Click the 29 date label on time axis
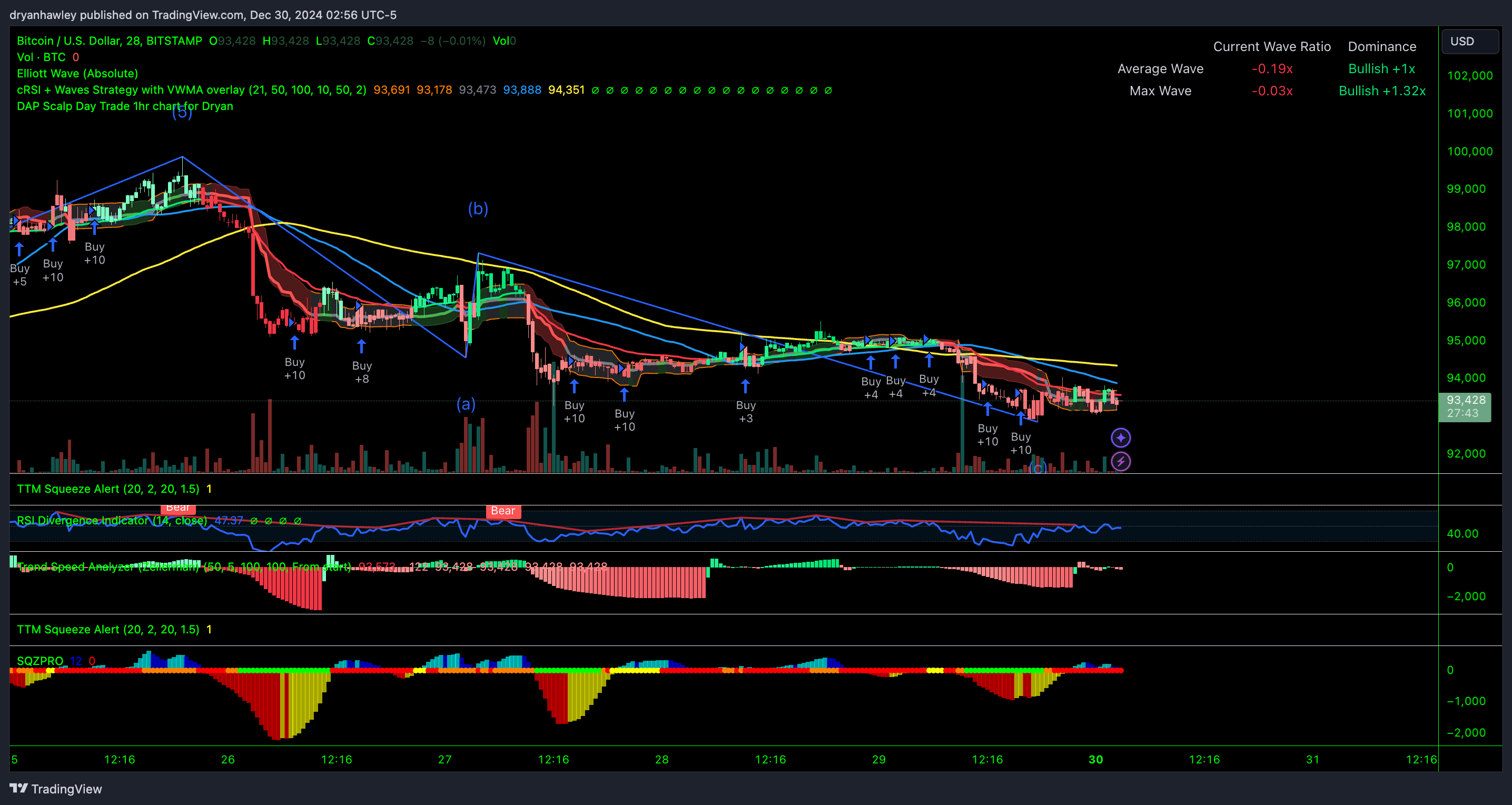The image size is (1512, 805). pos(878,760)
